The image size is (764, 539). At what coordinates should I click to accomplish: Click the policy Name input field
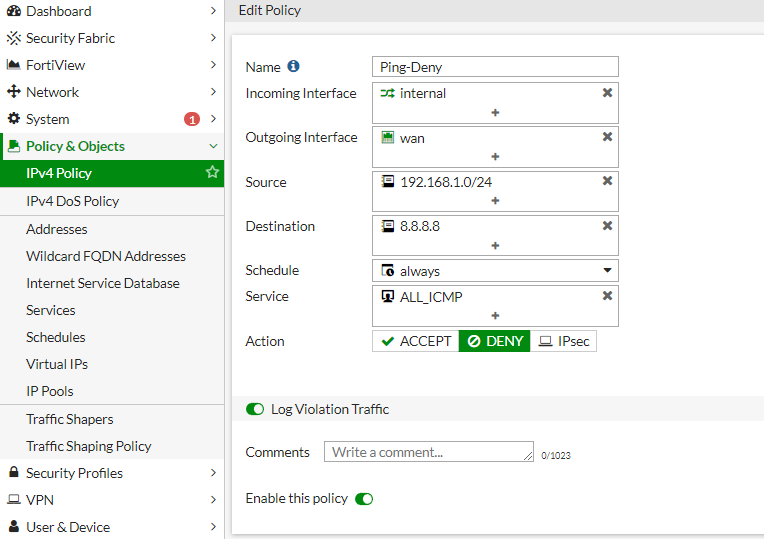click(x=495, y=67)
